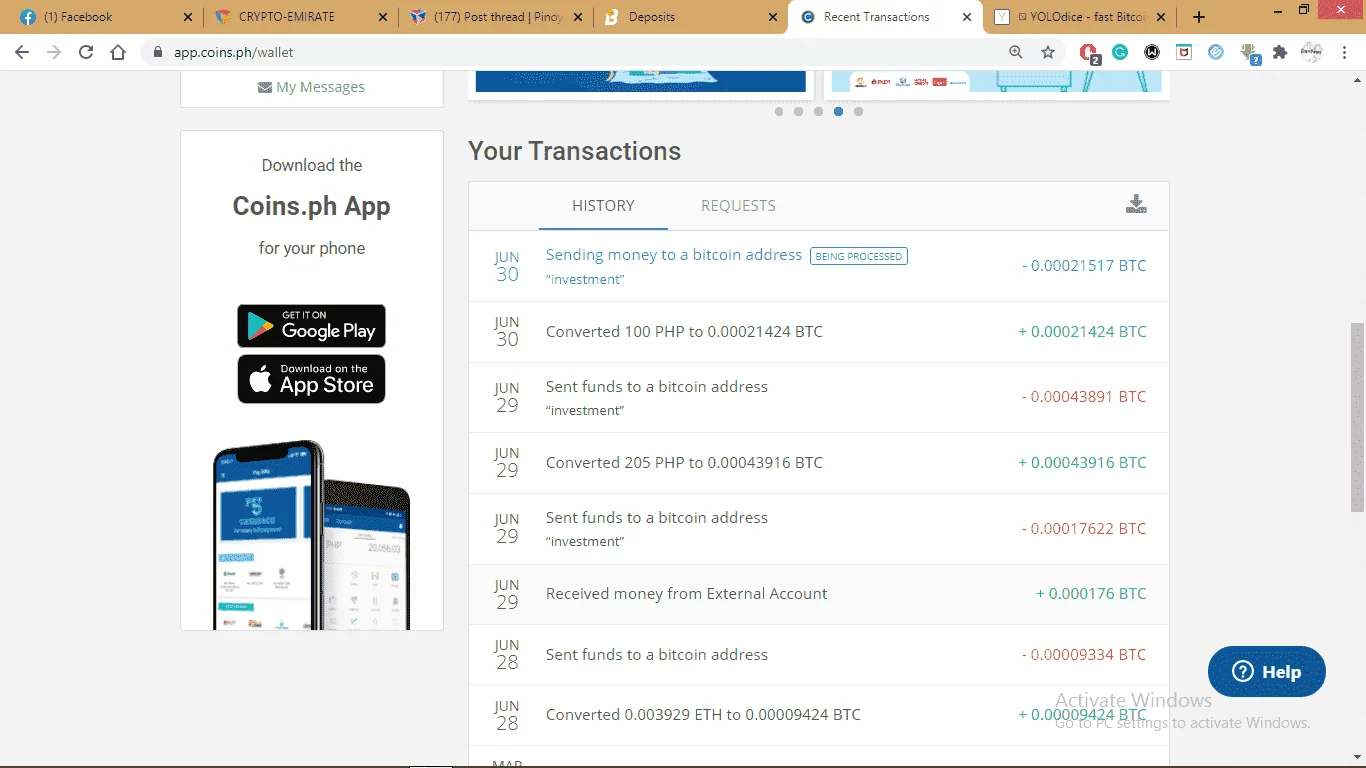Go back to previous page
The width and height of the screenshot is (1366, 768).
[22, 53]
